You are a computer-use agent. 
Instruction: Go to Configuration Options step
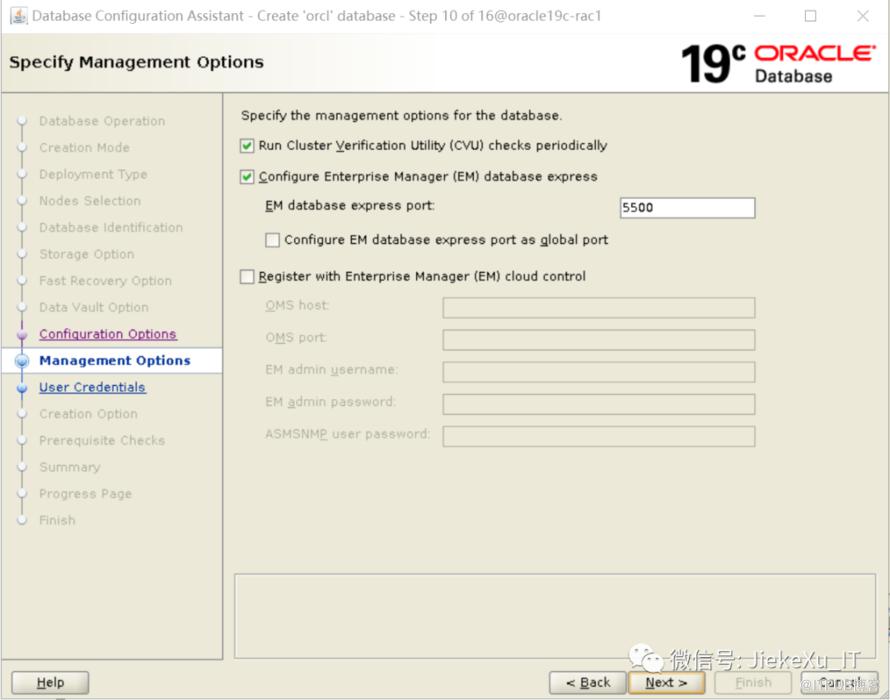(x=107, y=334)
